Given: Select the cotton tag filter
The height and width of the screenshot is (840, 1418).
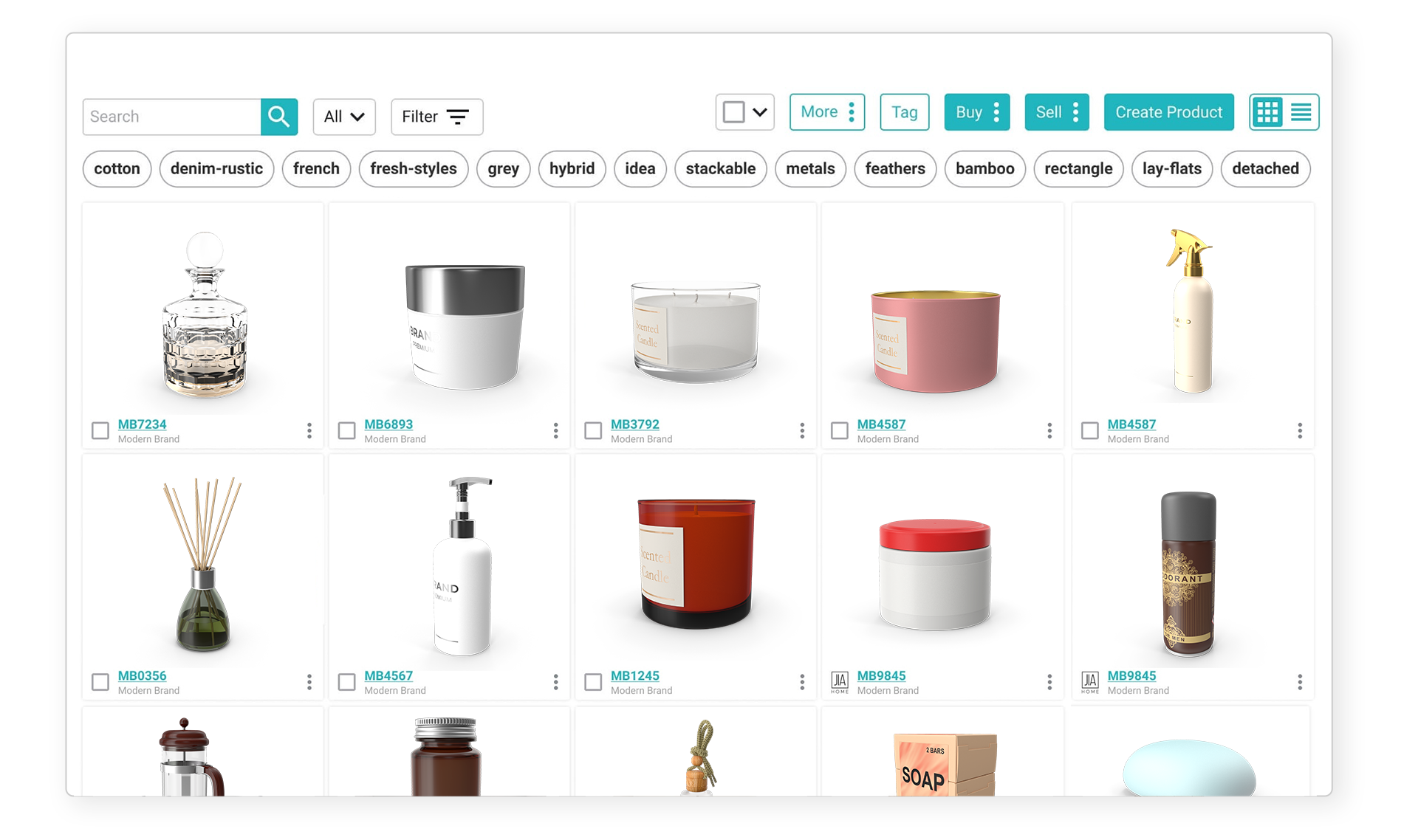Looking at the screenshot, I should 116,168.
